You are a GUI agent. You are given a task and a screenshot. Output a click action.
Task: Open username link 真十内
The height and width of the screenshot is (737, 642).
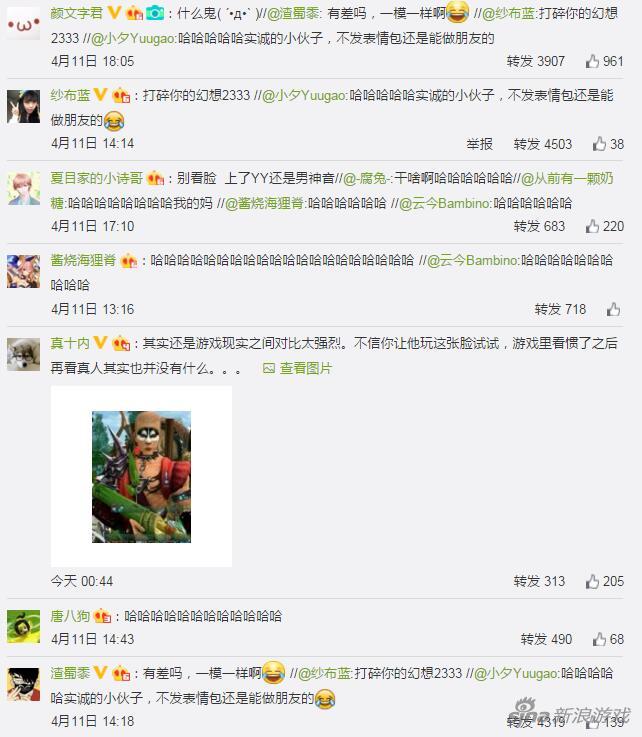[x=70, y=343]
